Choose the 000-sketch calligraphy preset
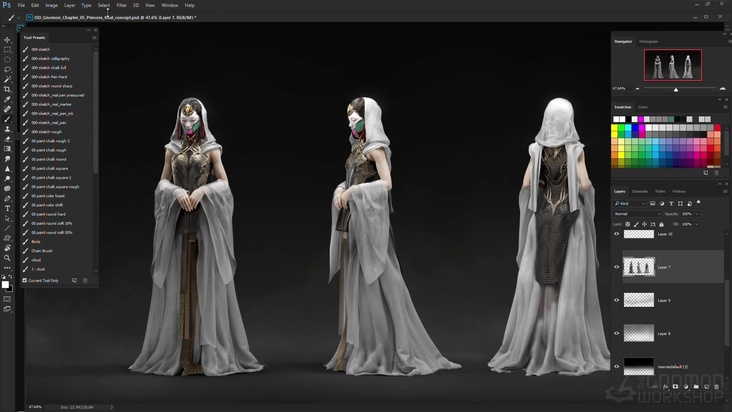The image size is (732, 412). coord(50,58)
